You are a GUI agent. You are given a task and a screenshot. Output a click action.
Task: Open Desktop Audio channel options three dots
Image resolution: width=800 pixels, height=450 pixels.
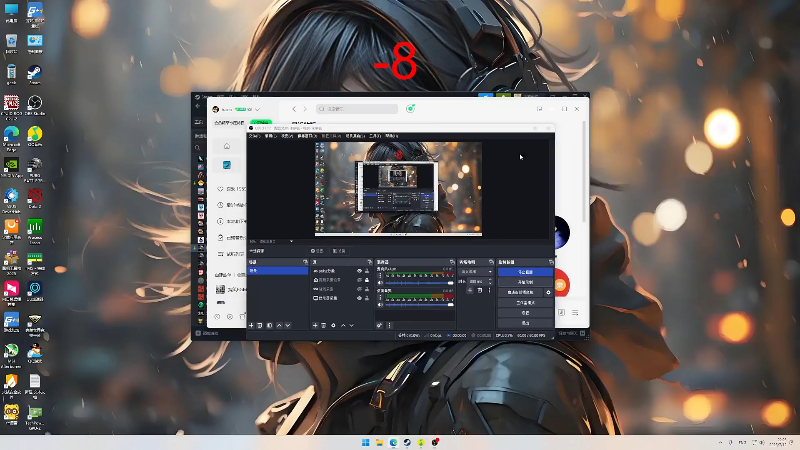[380, 297]
